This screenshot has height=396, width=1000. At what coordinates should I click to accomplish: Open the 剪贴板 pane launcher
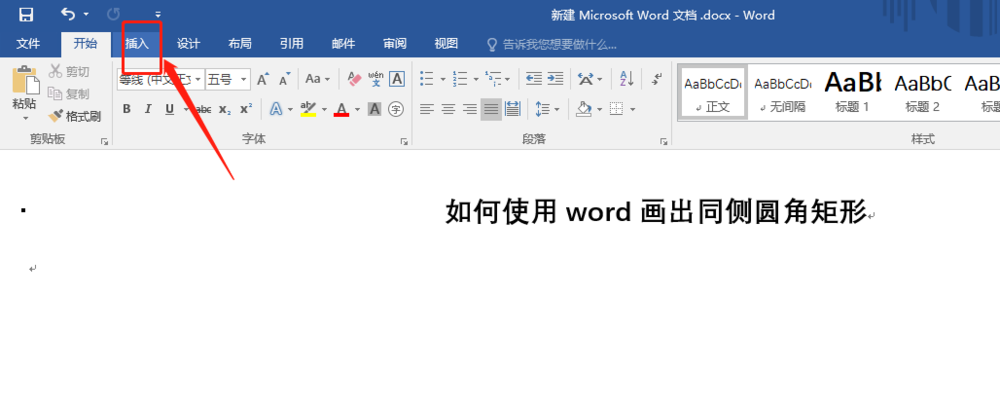coord(105,142)
